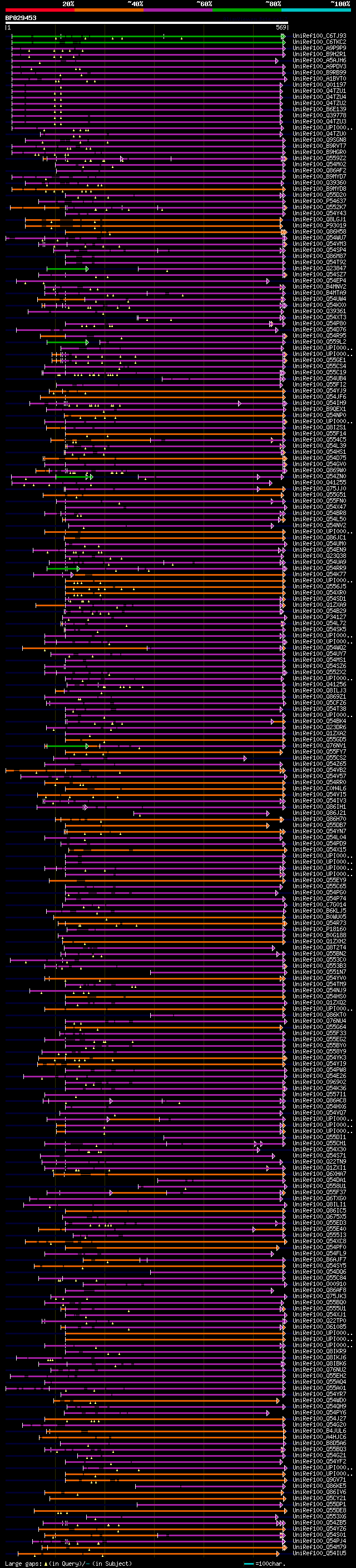Open hit UniRef100_A9P9P9
Viewport: 356px width, 1568px height.
coord(319,48)
